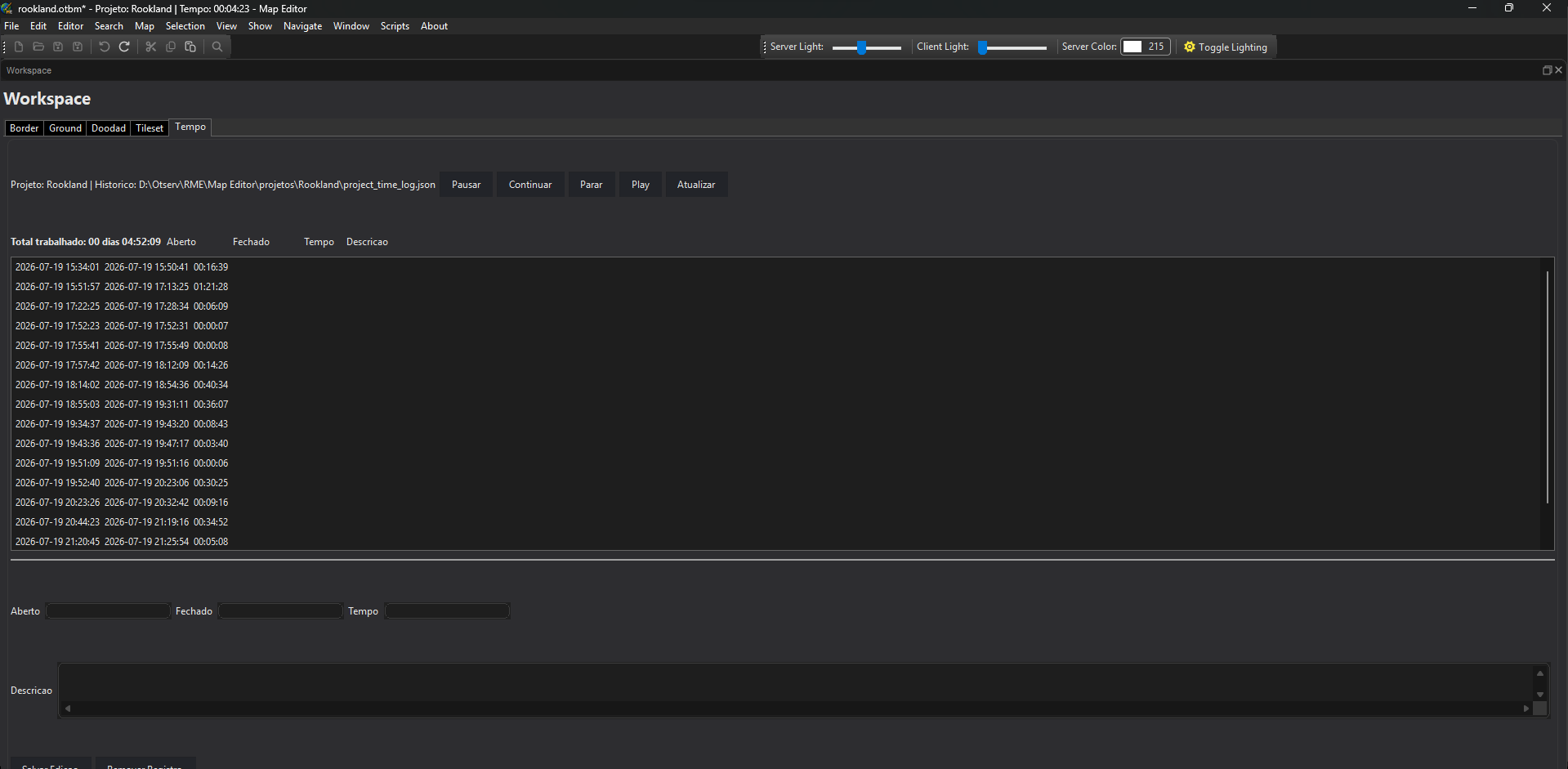1568x769 pixels.
Task: Open the Navigate menu
Action: [302, 26]
